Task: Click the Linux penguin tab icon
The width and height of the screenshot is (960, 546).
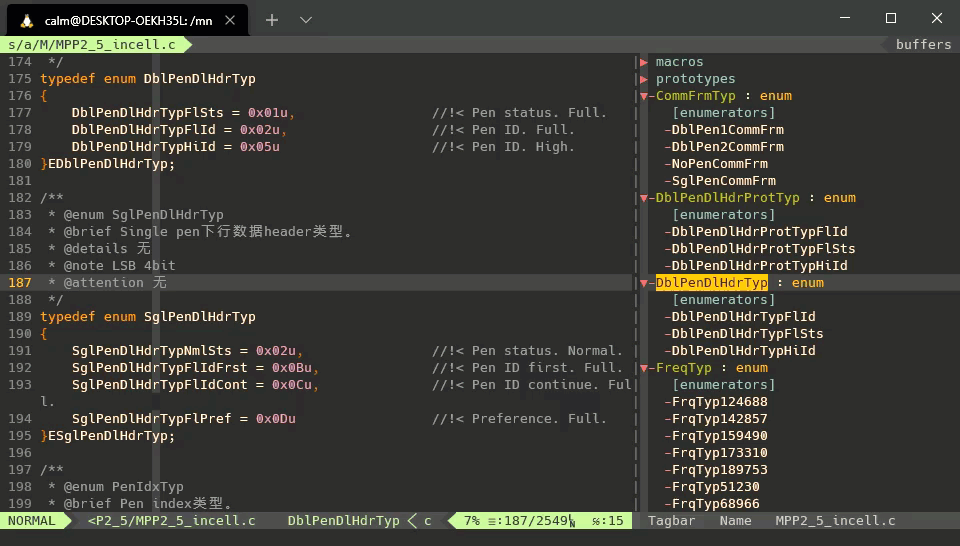Action: [26, 21]
